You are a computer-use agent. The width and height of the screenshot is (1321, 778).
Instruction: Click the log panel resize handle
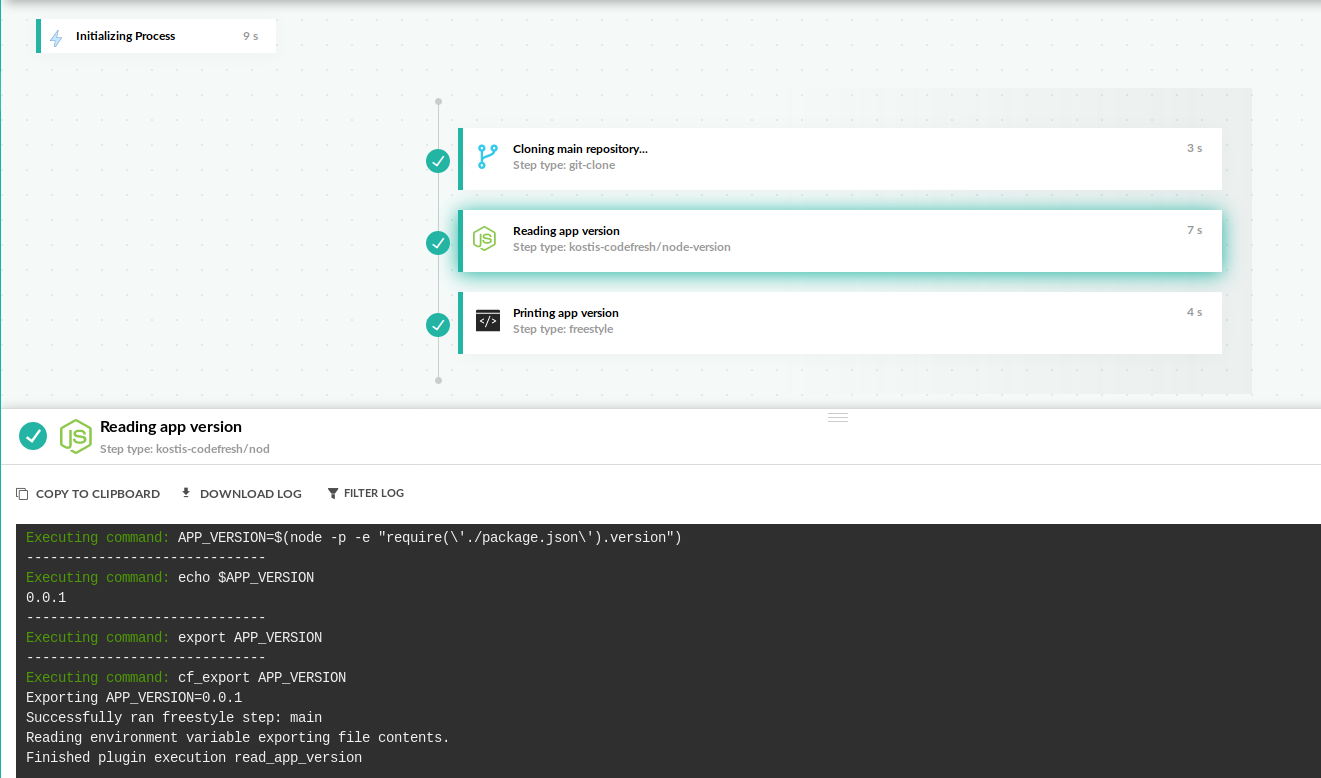pyautogui.click(x=838, y=417)
